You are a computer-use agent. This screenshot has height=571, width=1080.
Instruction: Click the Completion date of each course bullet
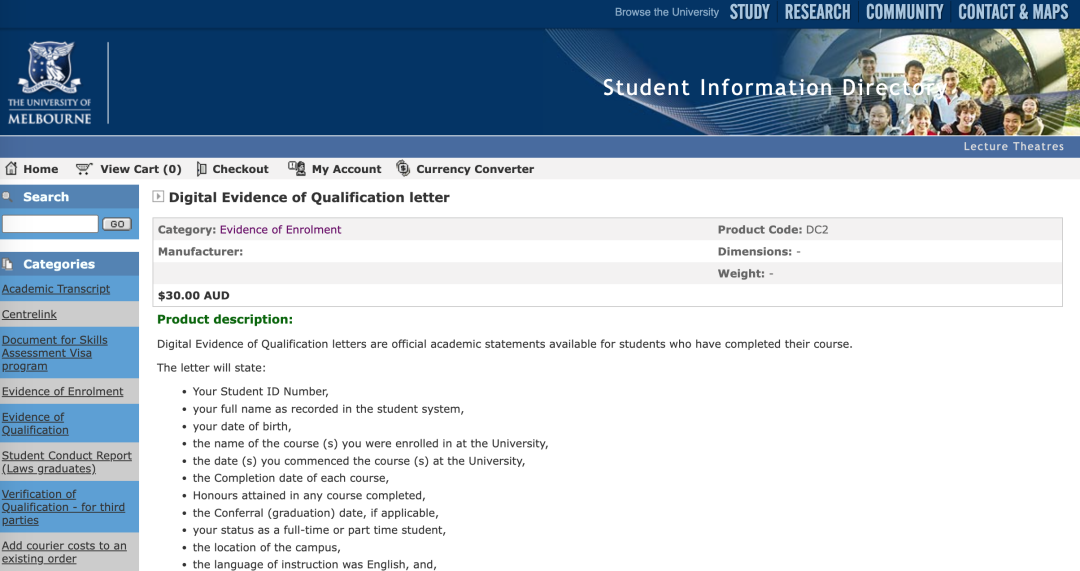point(291,478)
